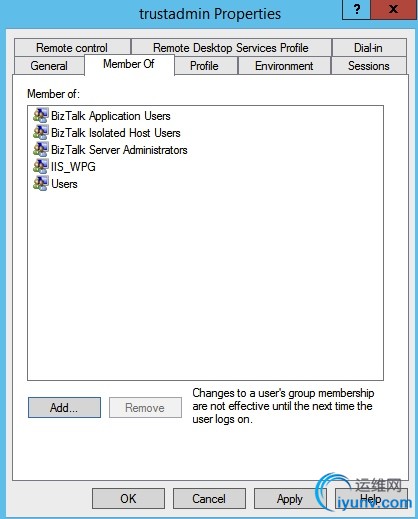
Task: Open Help for this dialog
Action: click(371, 499)
